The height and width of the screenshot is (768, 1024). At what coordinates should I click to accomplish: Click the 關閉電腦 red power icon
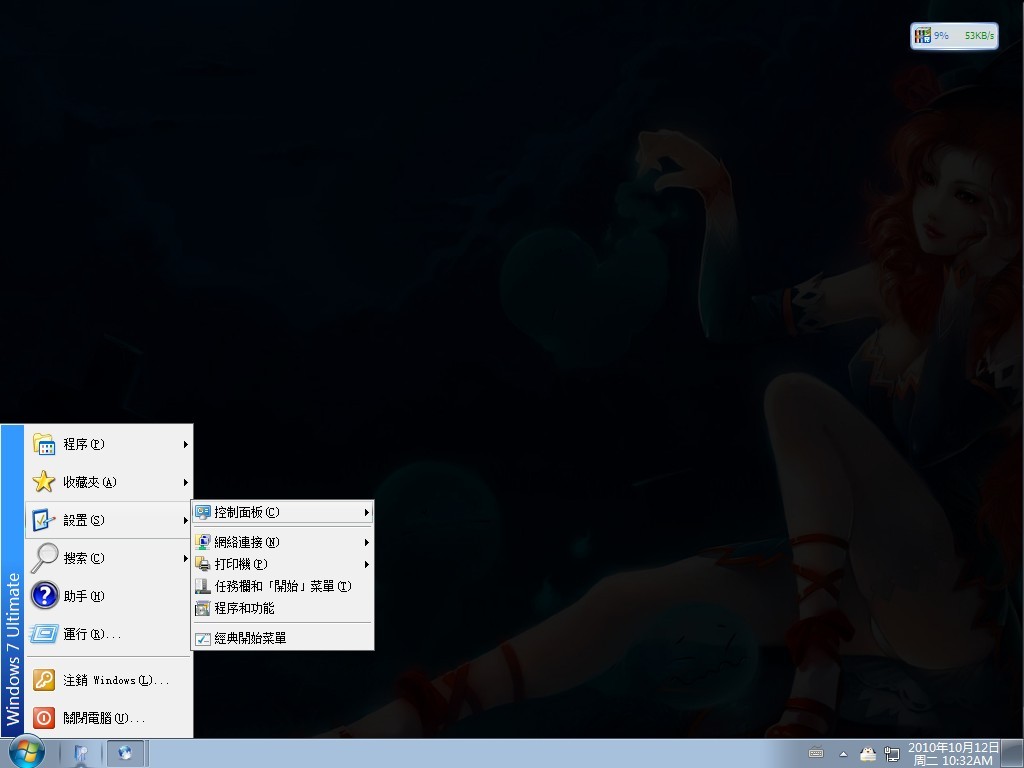(x=44, y=718)
